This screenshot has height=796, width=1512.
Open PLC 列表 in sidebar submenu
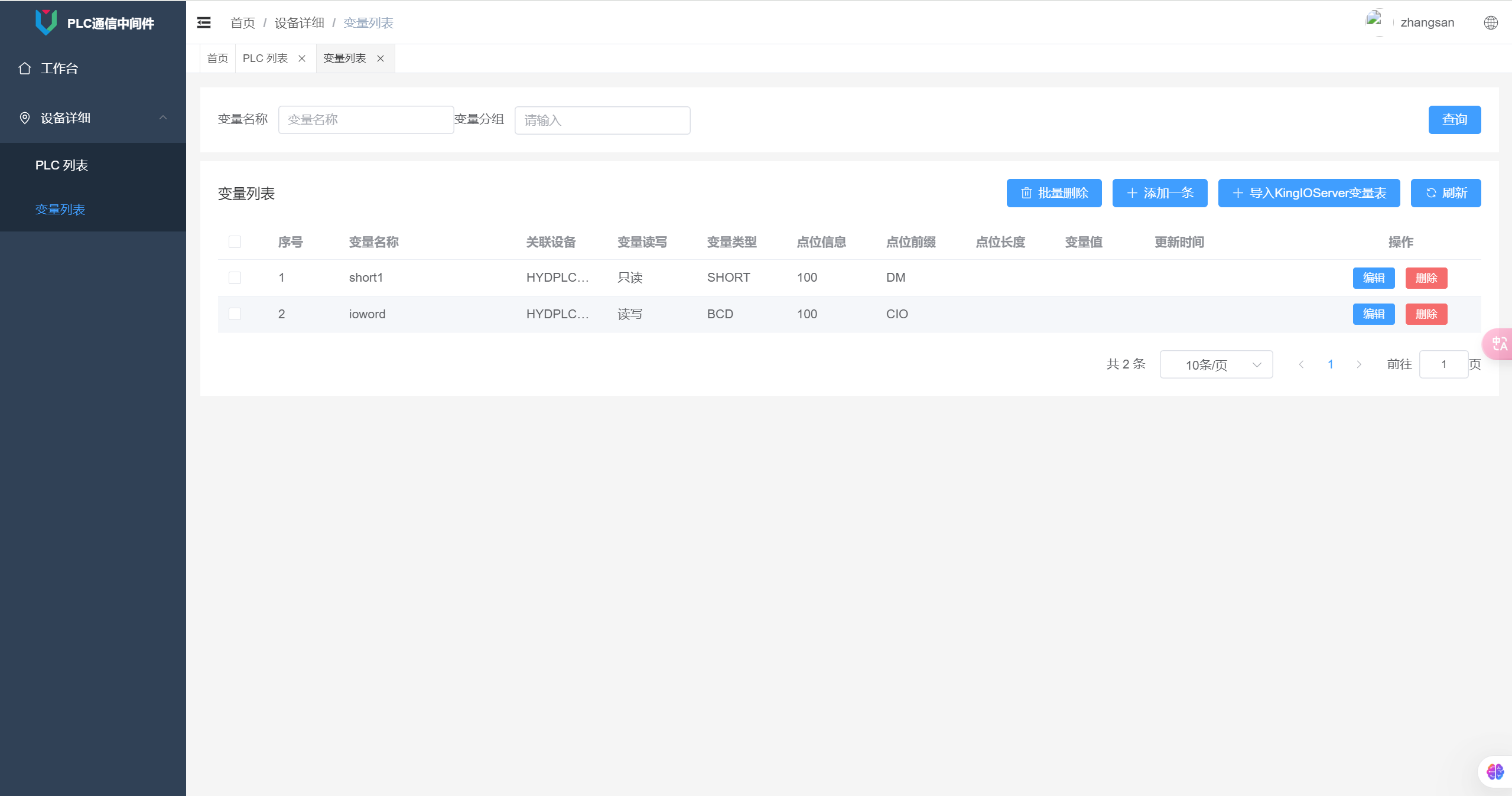click(61, 165)
